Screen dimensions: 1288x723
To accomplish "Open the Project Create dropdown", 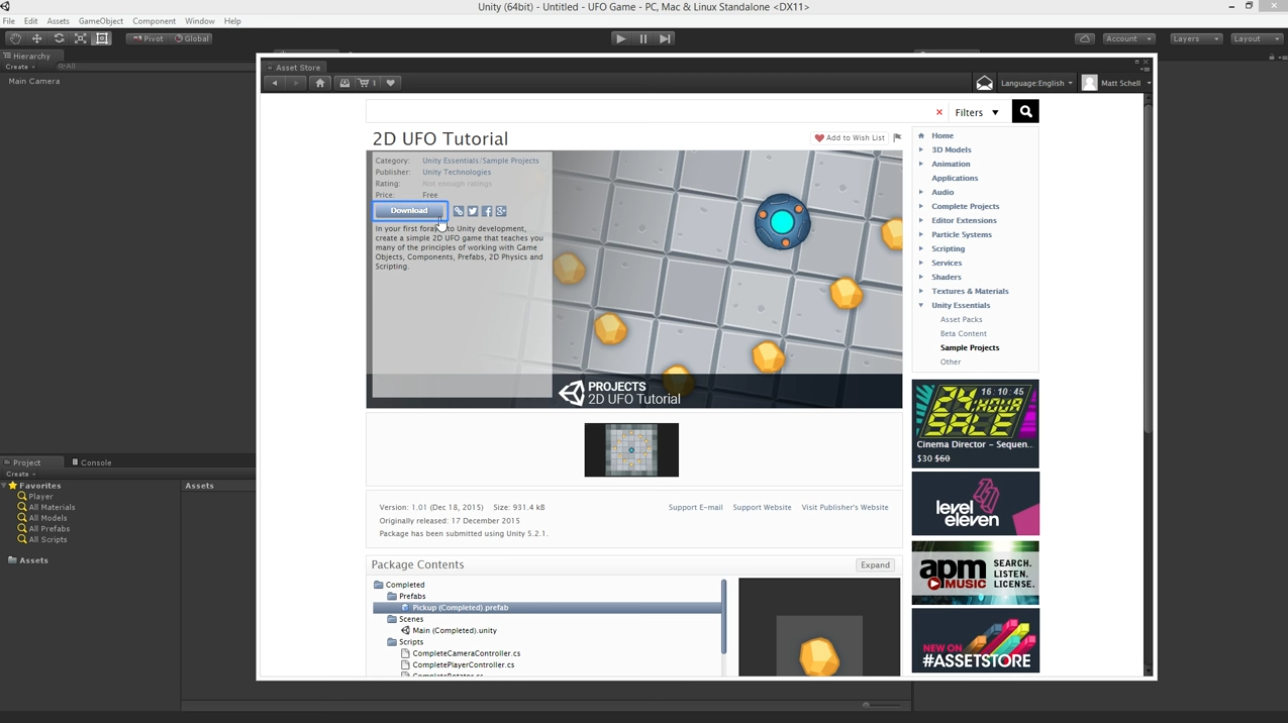I will pos(20,474).
